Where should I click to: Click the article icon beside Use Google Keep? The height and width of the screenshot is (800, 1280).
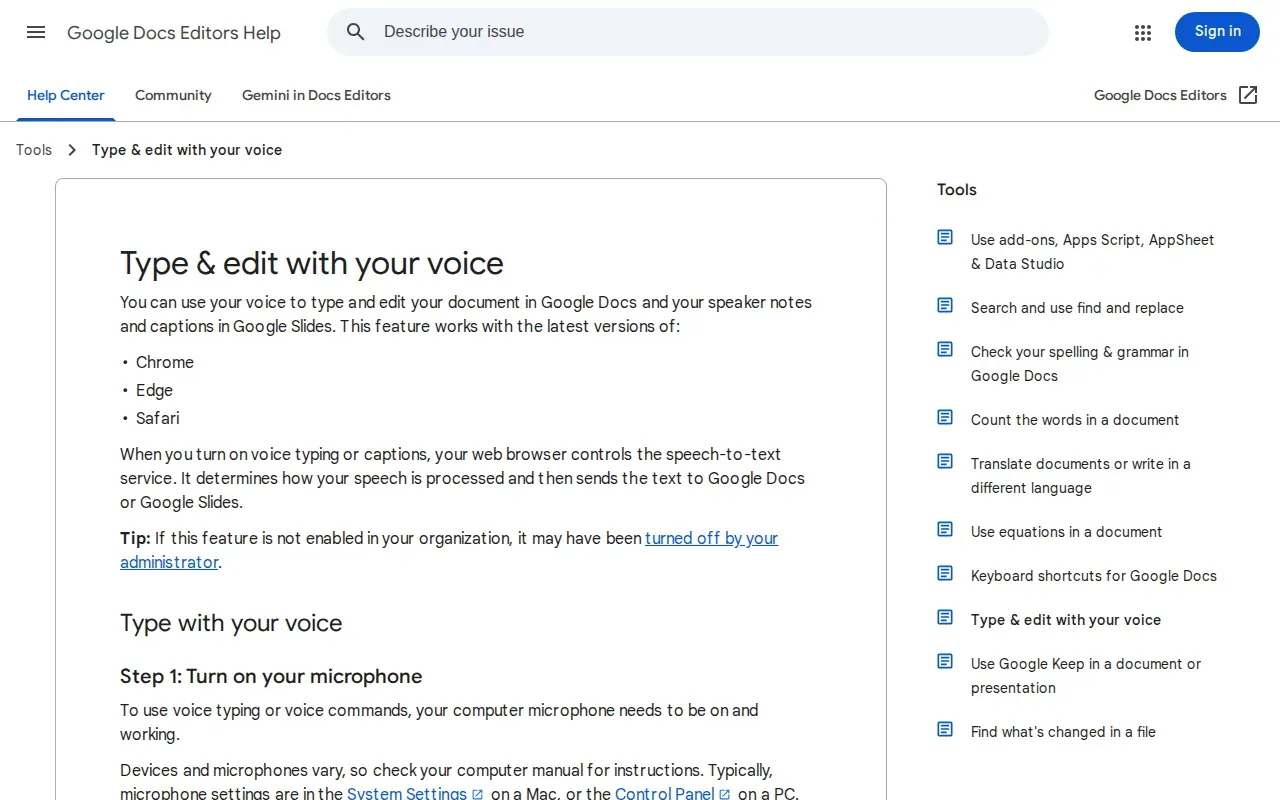pyautogui.click(x=945, y=661)
